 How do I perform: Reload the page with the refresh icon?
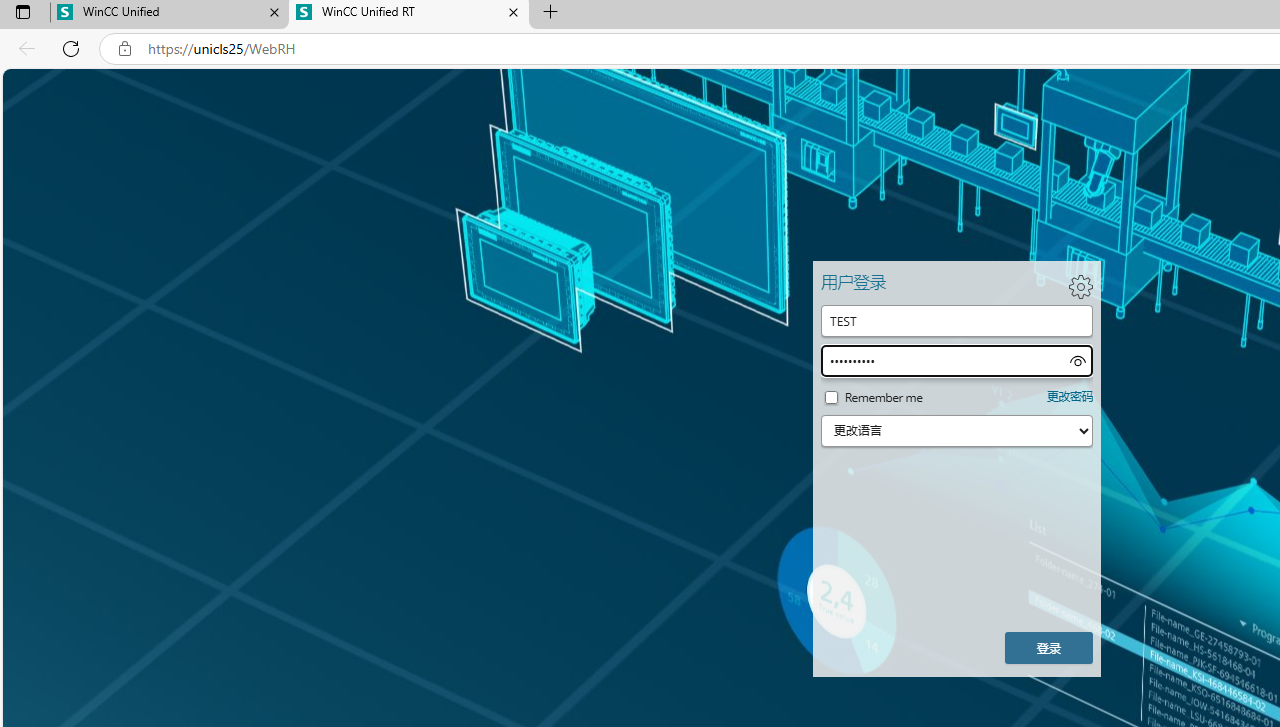click(x=71, y=49)
